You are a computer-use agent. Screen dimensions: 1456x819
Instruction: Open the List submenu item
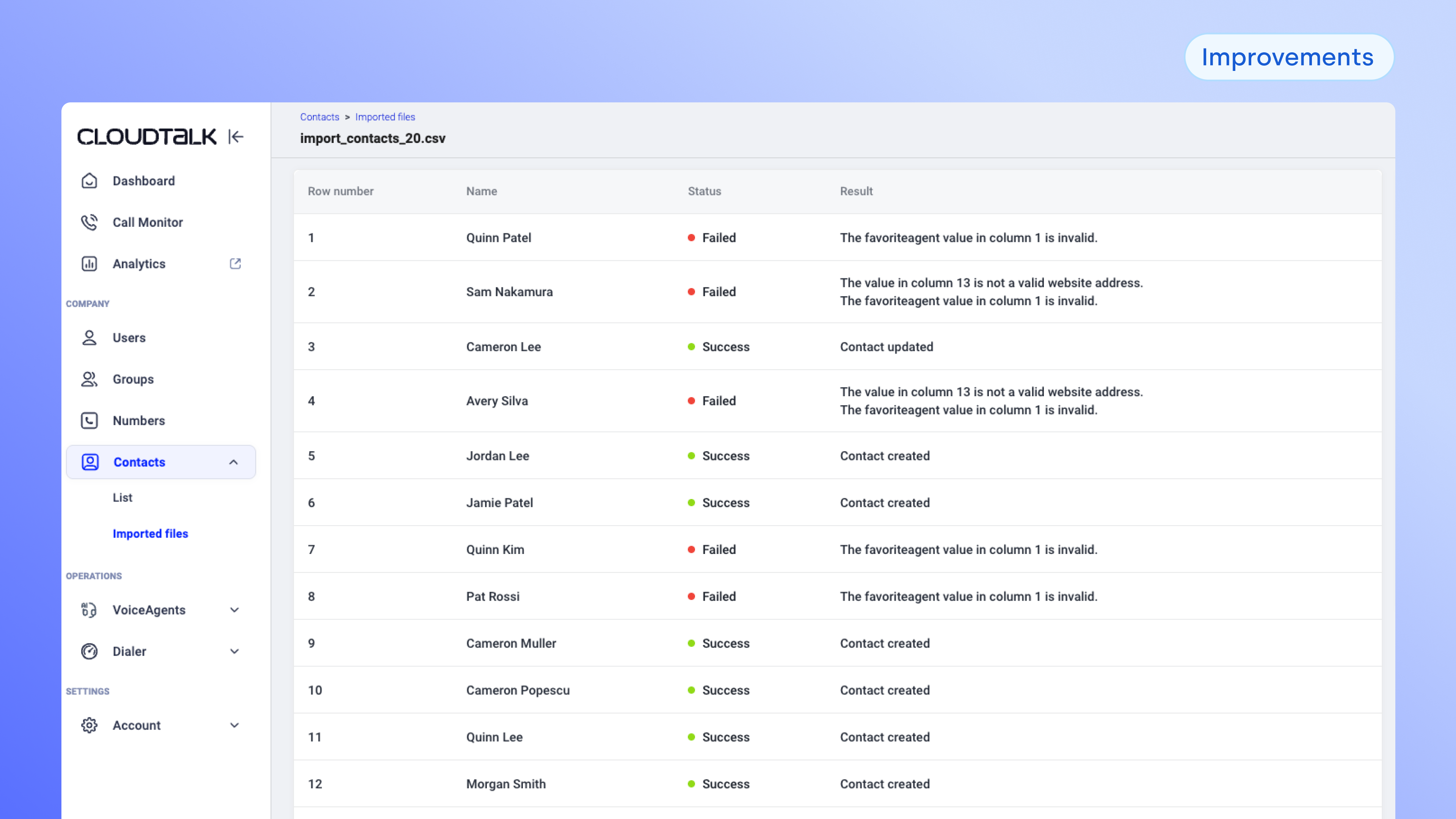[x=122, y=497]
